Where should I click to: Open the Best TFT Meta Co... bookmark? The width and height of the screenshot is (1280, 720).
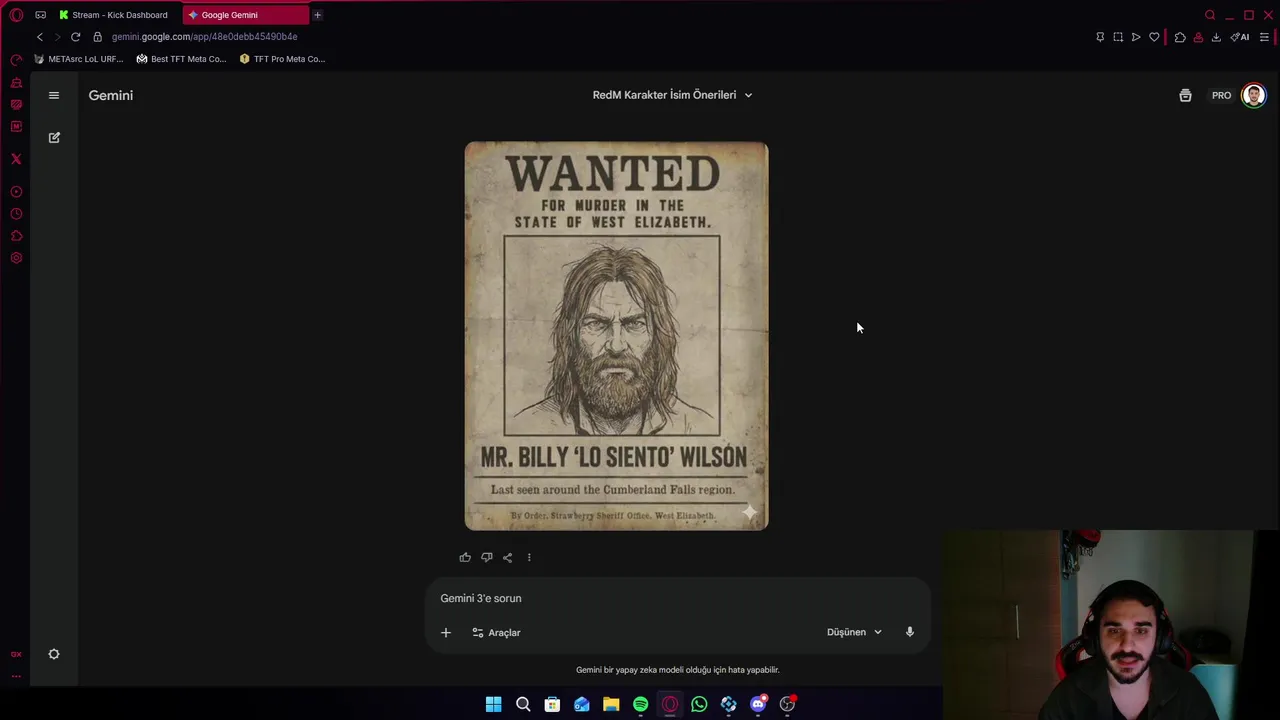pyautogui.click(x=181, y=59)
